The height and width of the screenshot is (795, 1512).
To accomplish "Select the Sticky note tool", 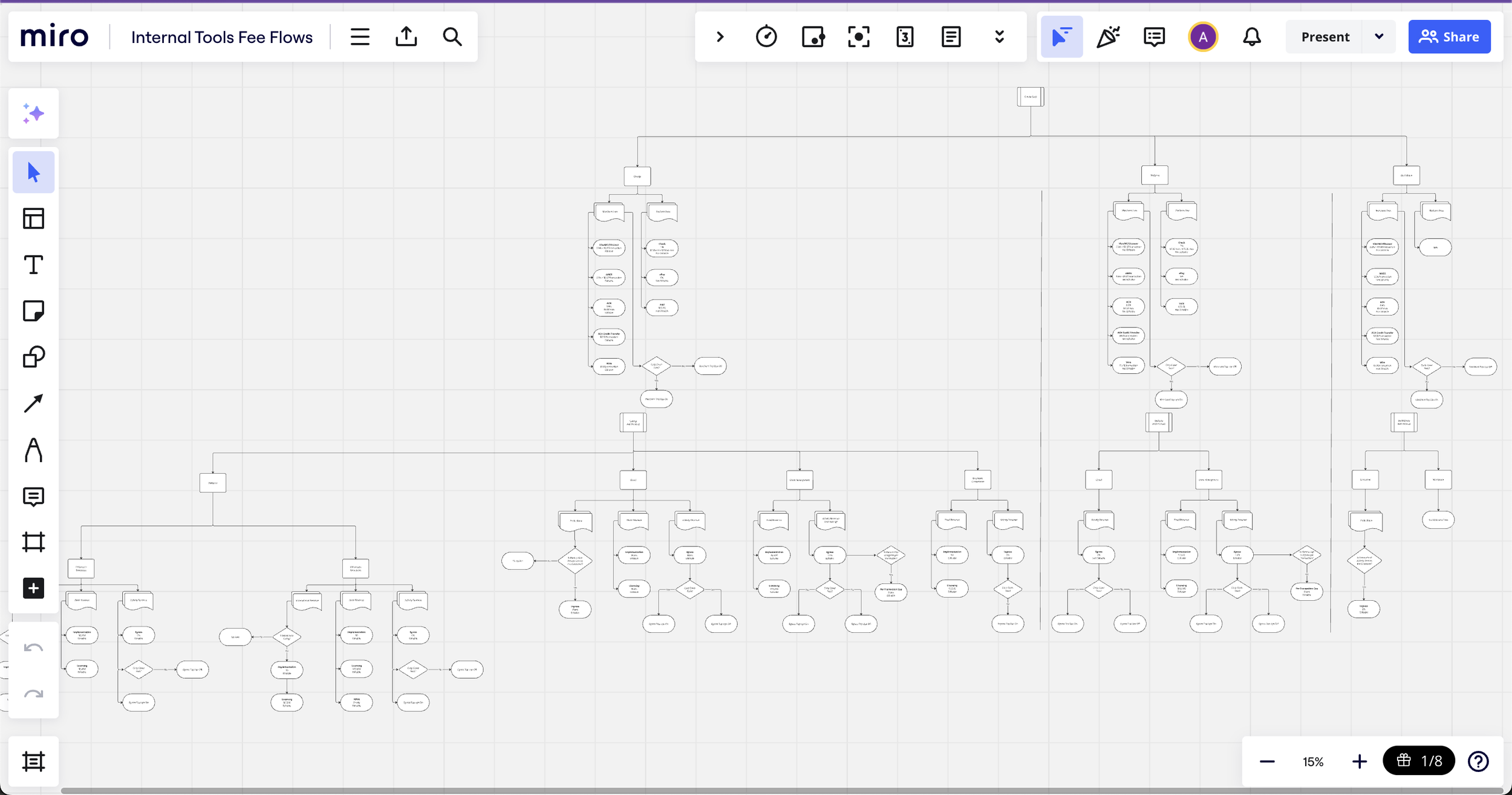I will [x=33, y=311].
